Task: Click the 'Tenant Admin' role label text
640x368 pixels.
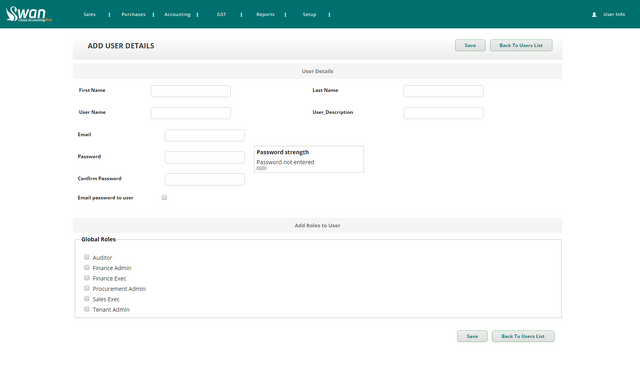Action: [x=111, y=310]
